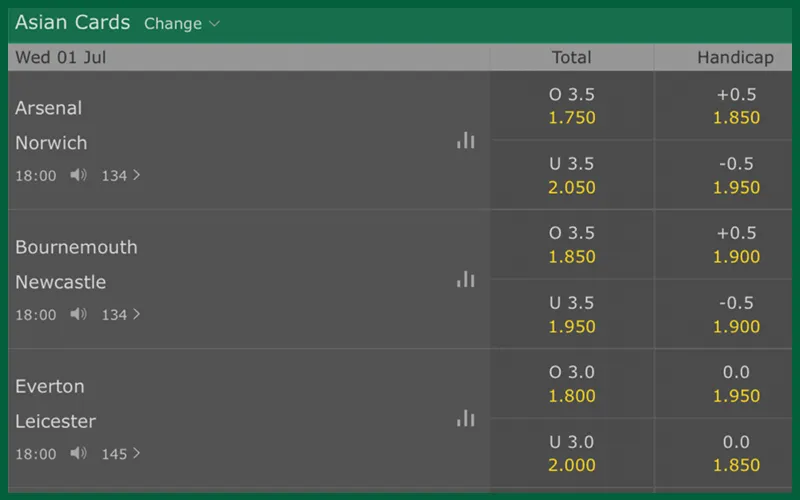
Task: Expand 145 more markets for Everton v Leicester
Action: point(121,454)
